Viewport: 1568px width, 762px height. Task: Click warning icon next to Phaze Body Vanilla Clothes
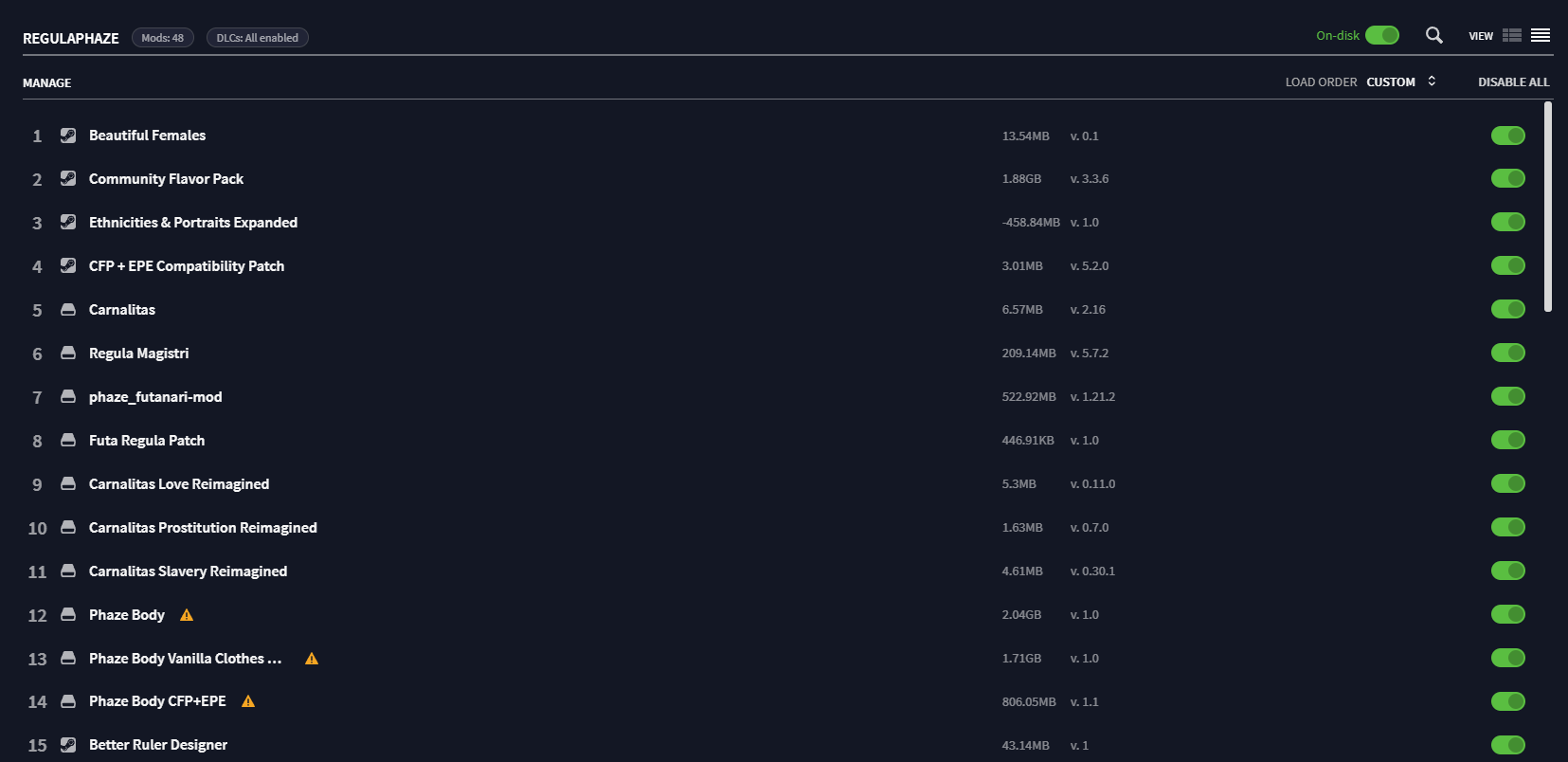click(312, 659)
